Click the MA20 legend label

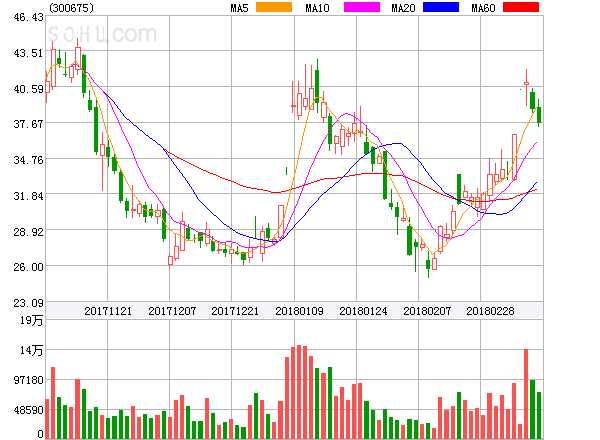(x=403, y=8)
